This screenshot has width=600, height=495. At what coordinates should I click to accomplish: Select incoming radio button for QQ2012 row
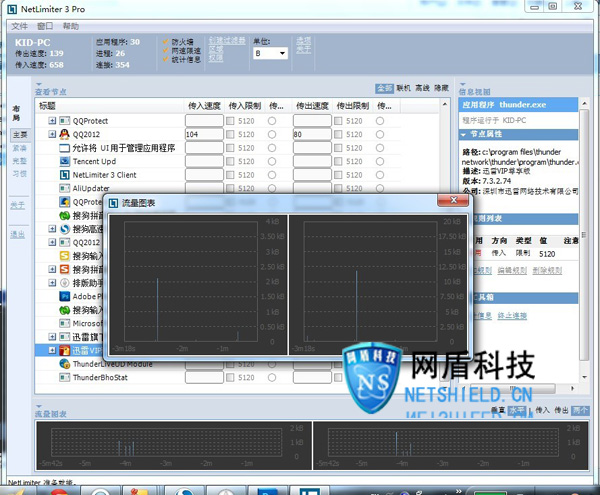point(272,134)
